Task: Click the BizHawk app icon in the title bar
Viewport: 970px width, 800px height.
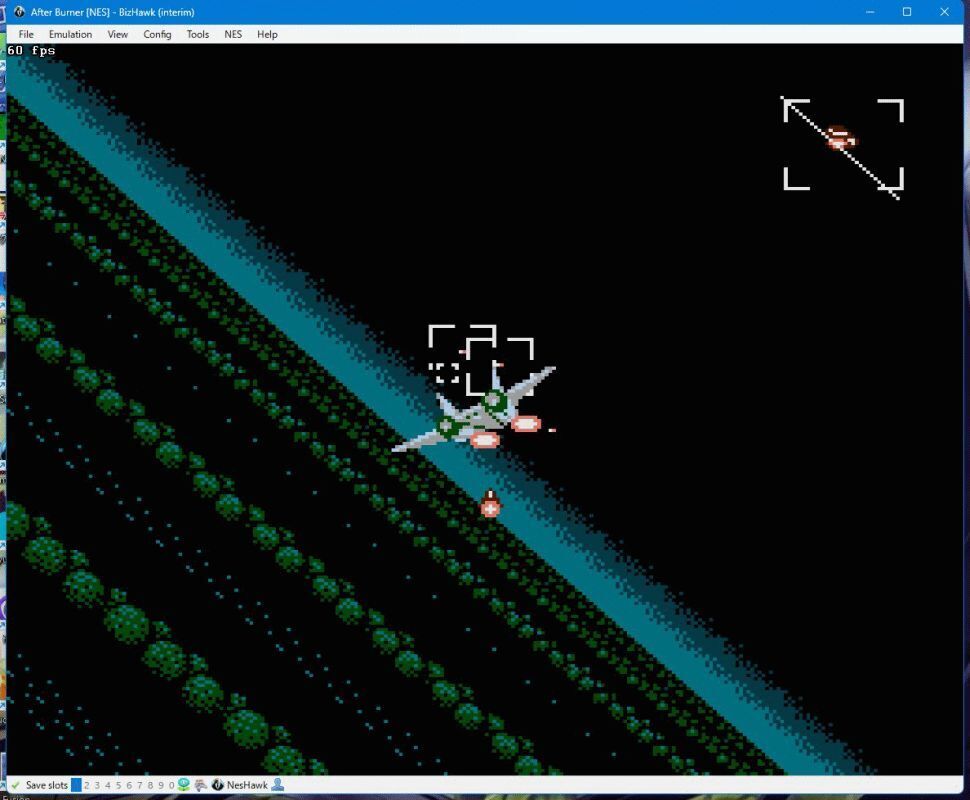Action: click(19, 12)
